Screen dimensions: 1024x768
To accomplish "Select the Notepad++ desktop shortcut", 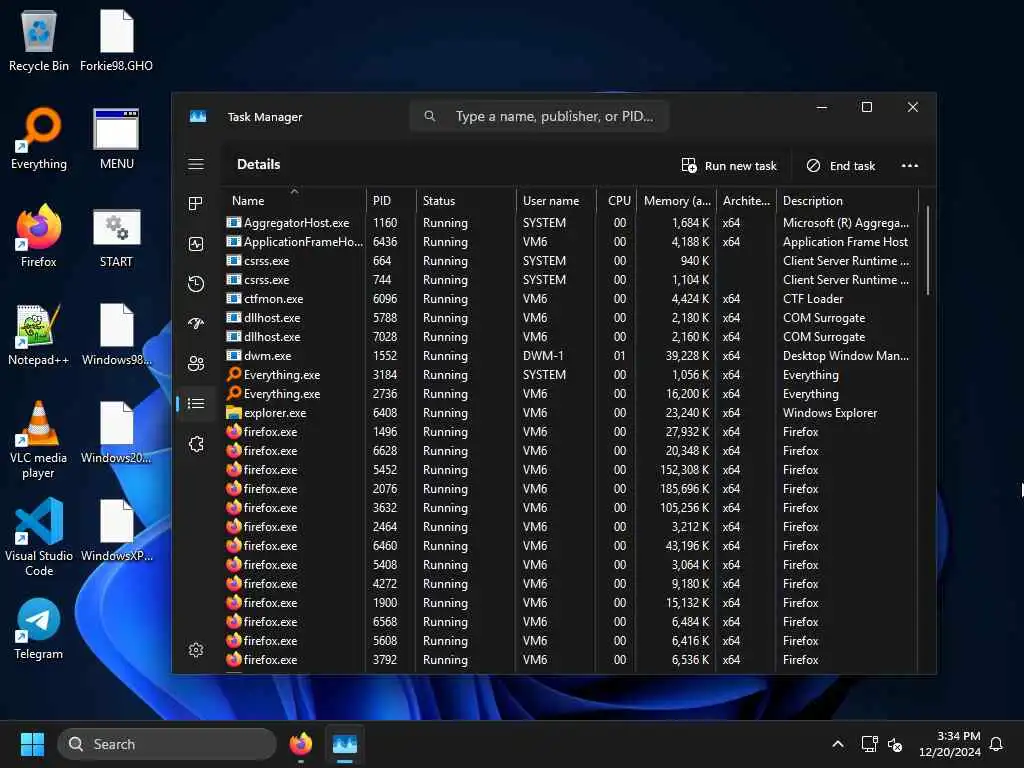I will (x=39, y=334).
